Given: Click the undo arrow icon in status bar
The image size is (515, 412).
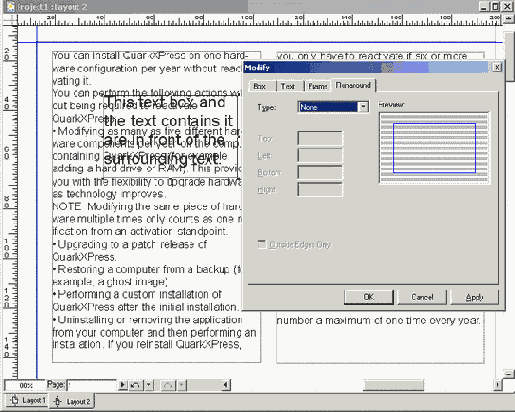Looking at the screenshot, I should coord(136,385).
